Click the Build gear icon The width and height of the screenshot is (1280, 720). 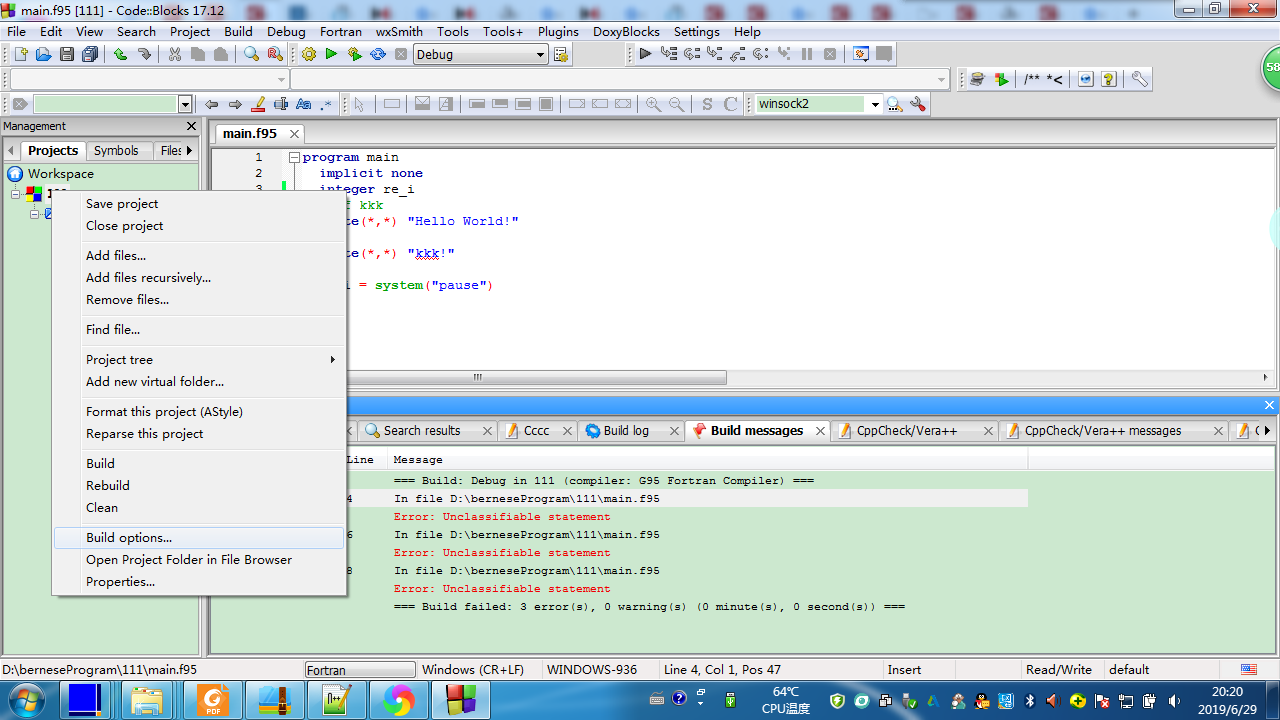309,54
